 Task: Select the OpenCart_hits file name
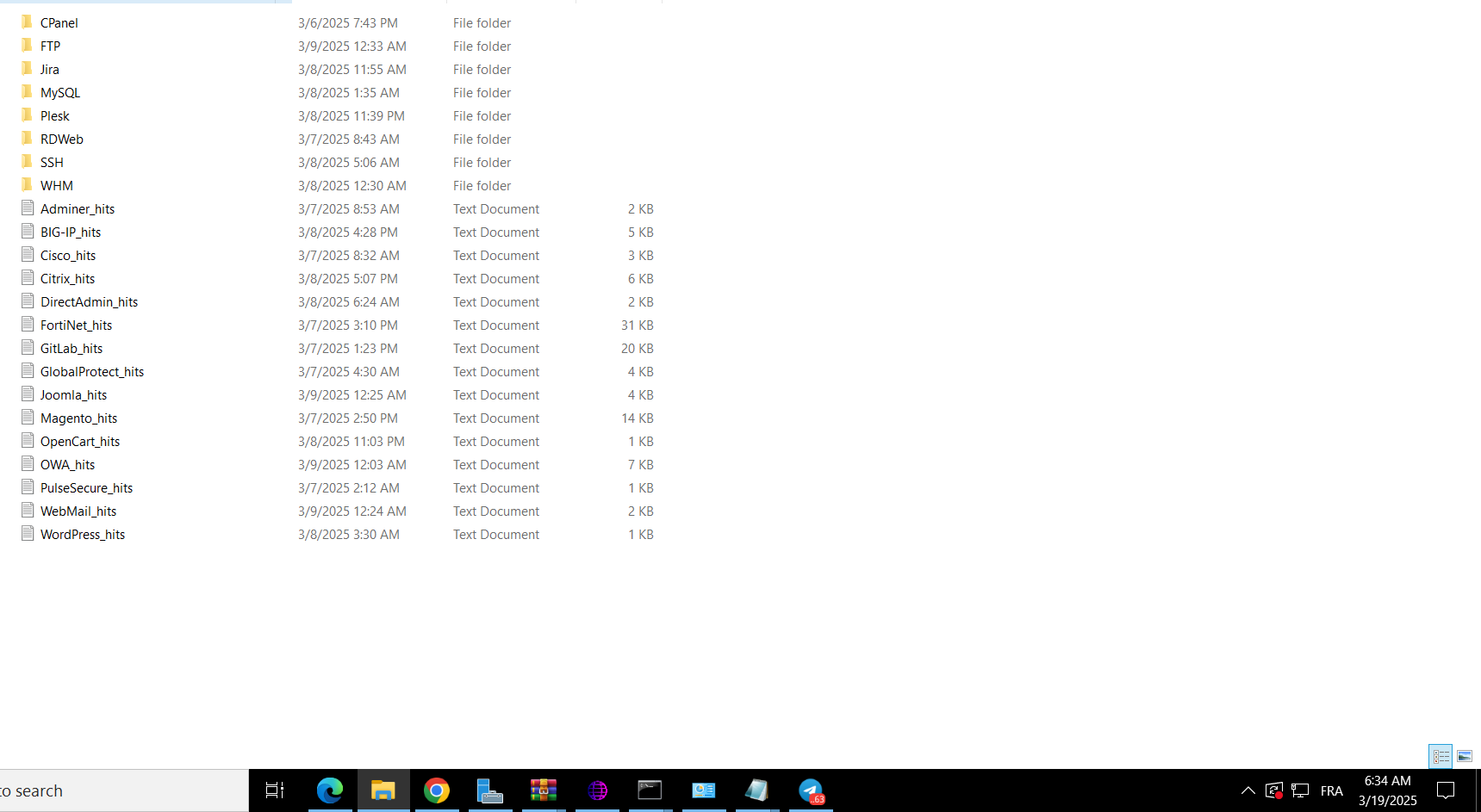point(80,442)
